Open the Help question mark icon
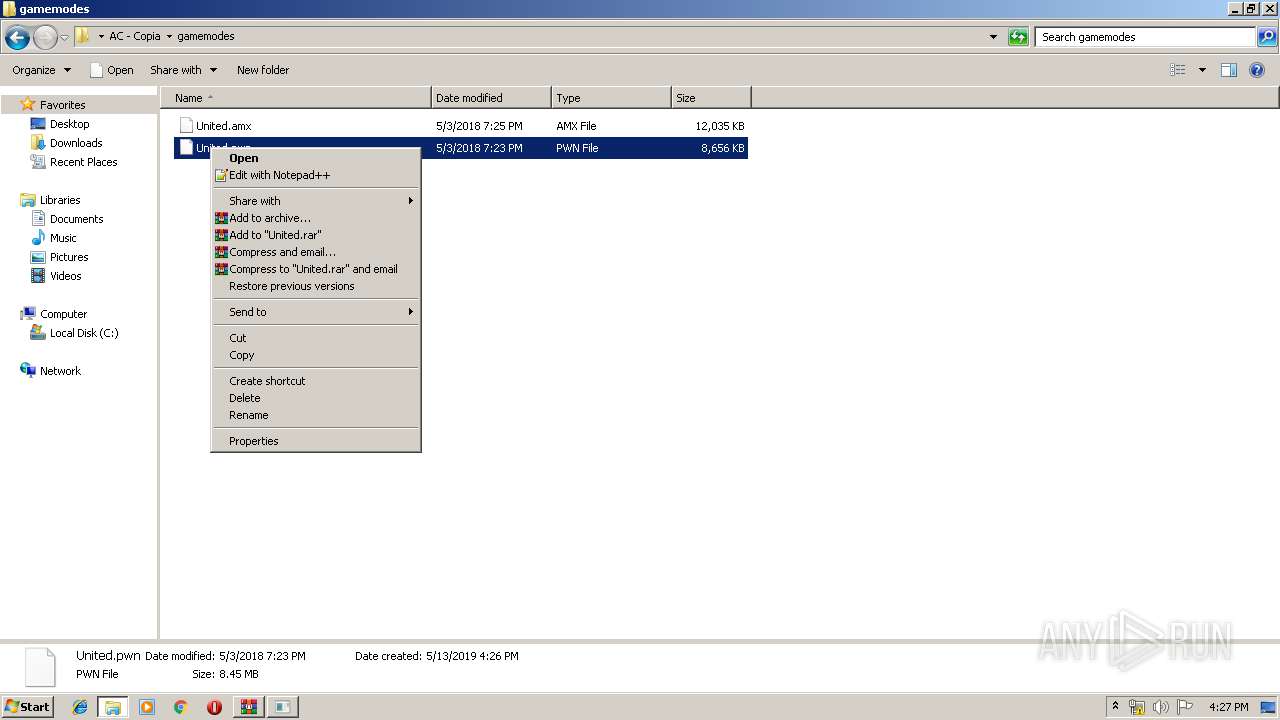The width and height of the screenshot is (1280, 720). pyautogui.click(x=1258, y=70)
